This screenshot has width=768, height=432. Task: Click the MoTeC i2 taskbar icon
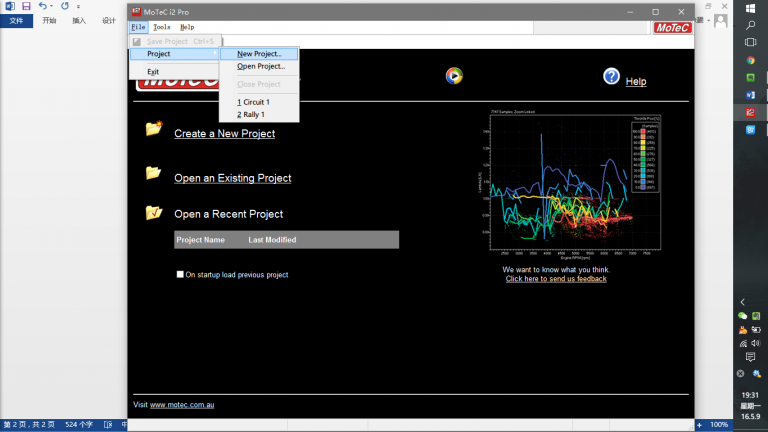click(x=750, y=112)
